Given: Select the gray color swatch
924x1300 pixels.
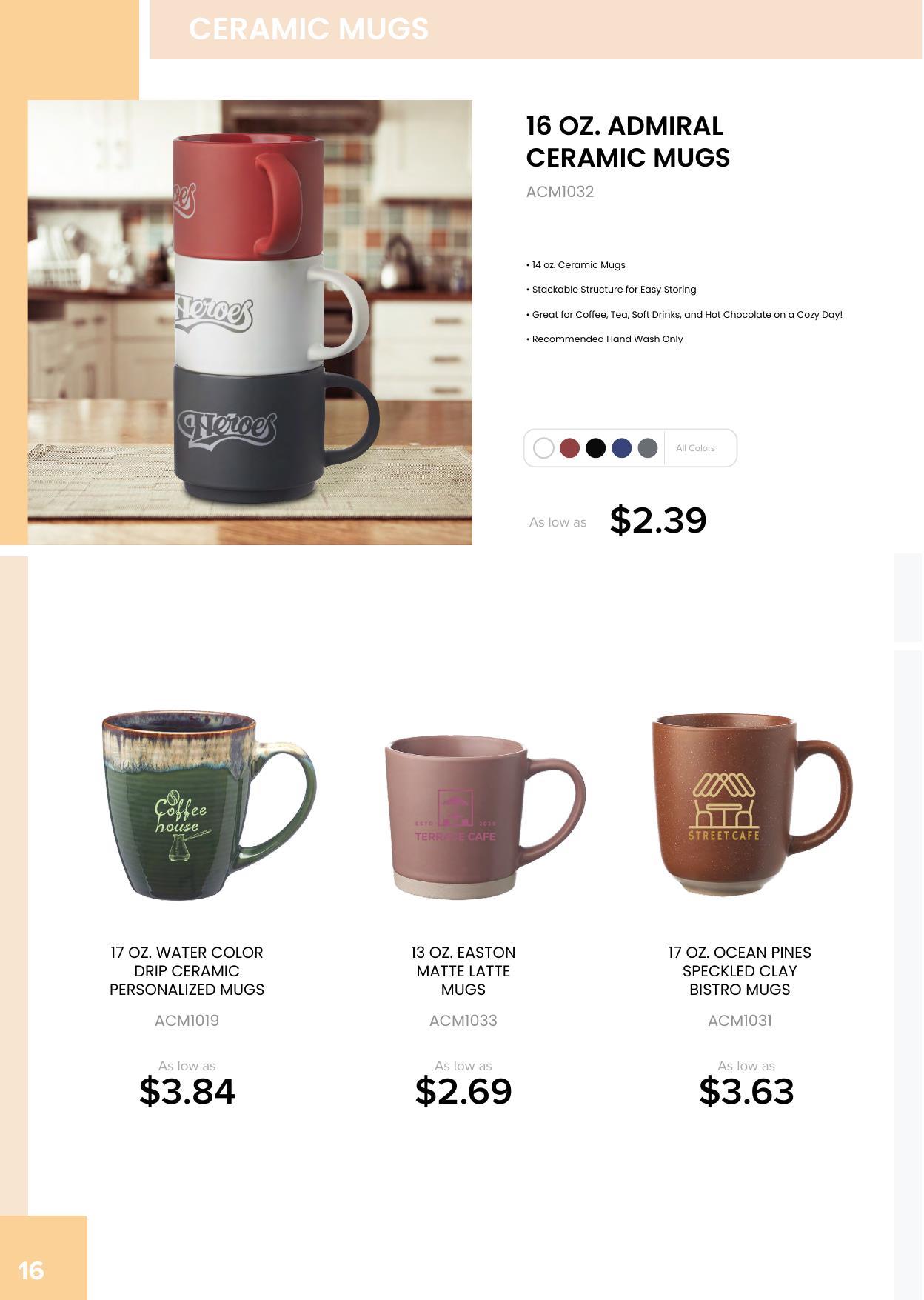Looking at the screenshot, I should [x=648, y=448].
